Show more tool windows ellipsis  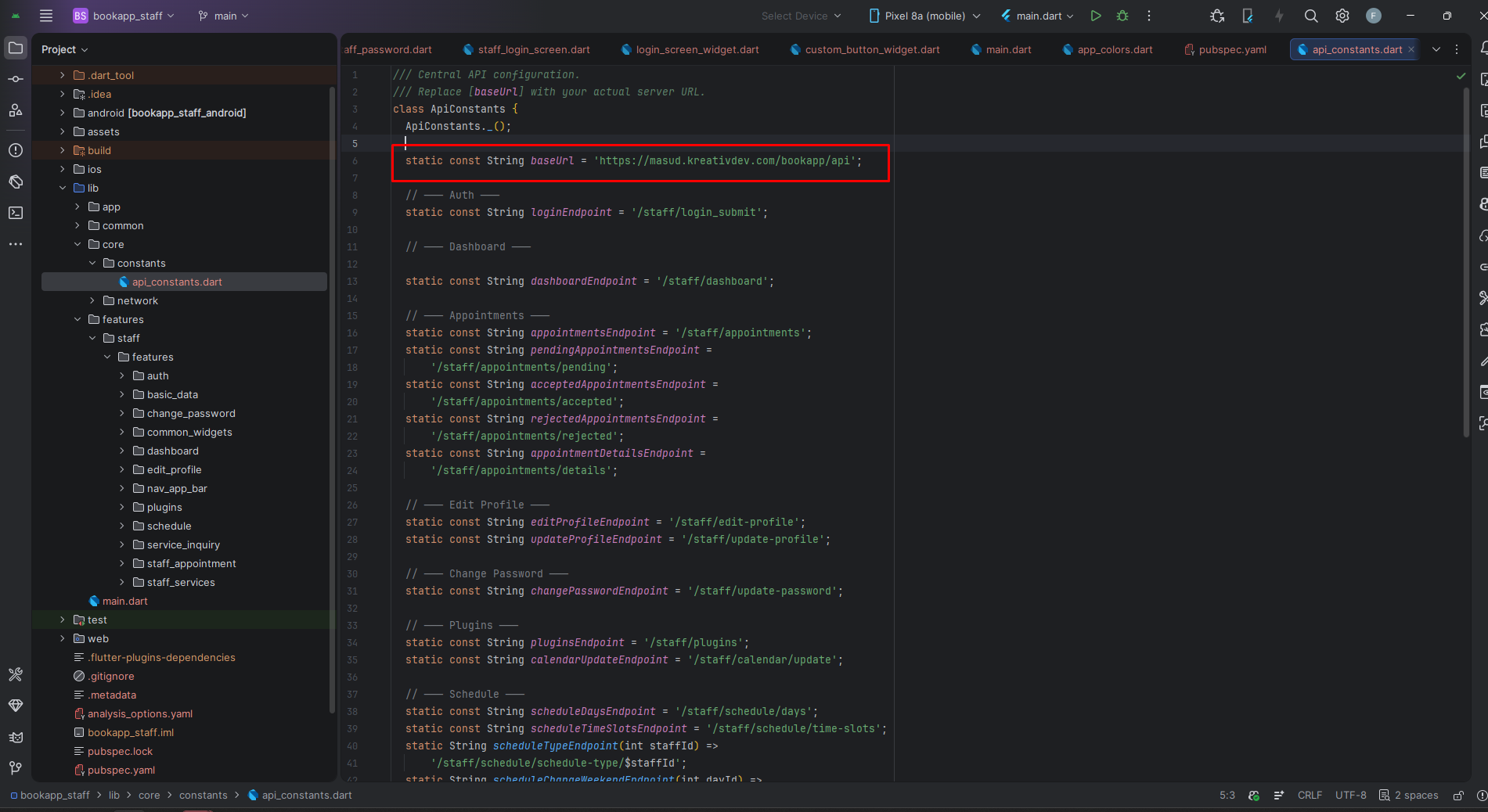pyautogui.click(x=16, y=244)
